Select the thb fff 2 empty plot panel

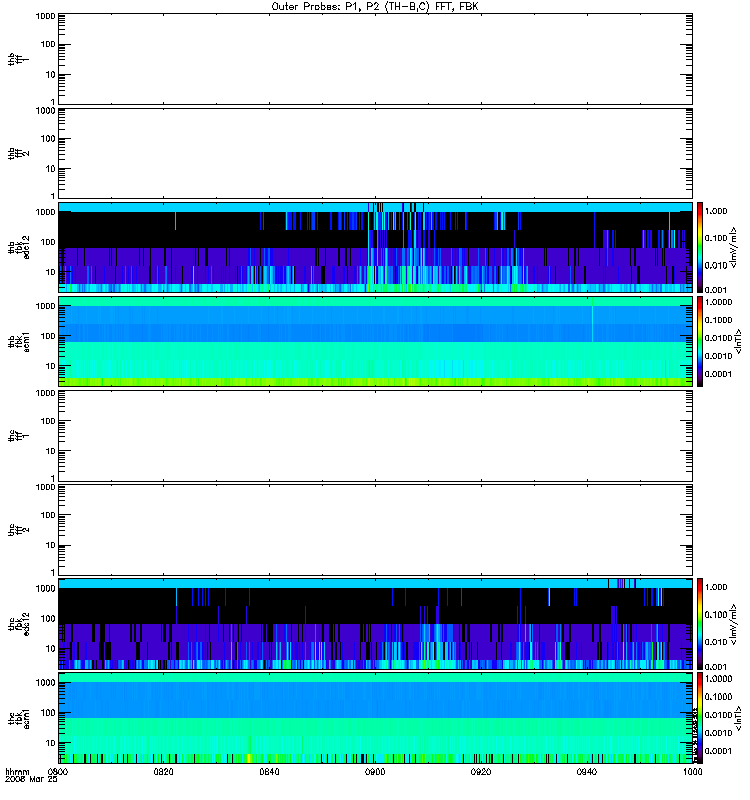pos(375,153)
